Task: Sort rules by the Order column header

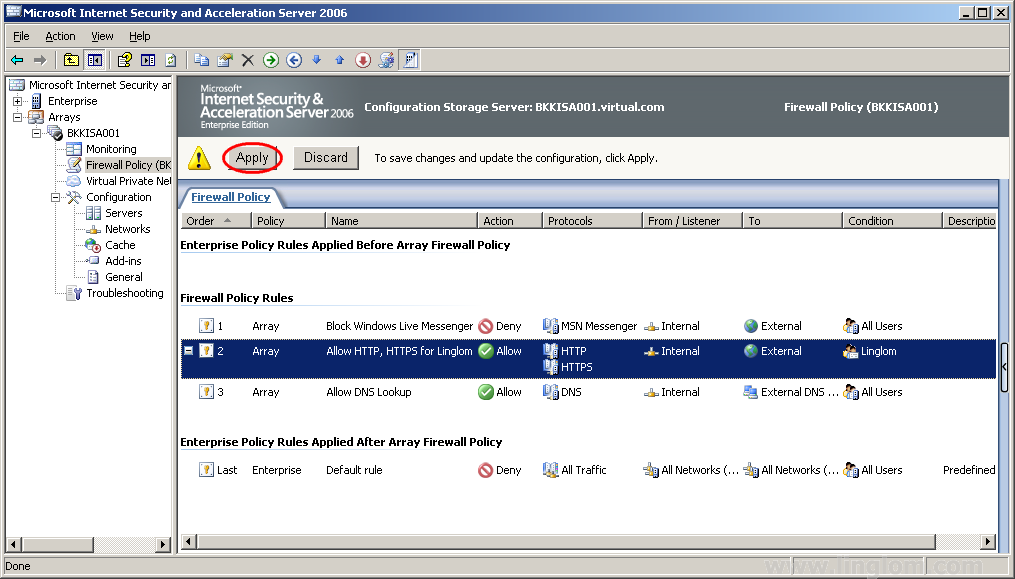Action: [216, 221]
